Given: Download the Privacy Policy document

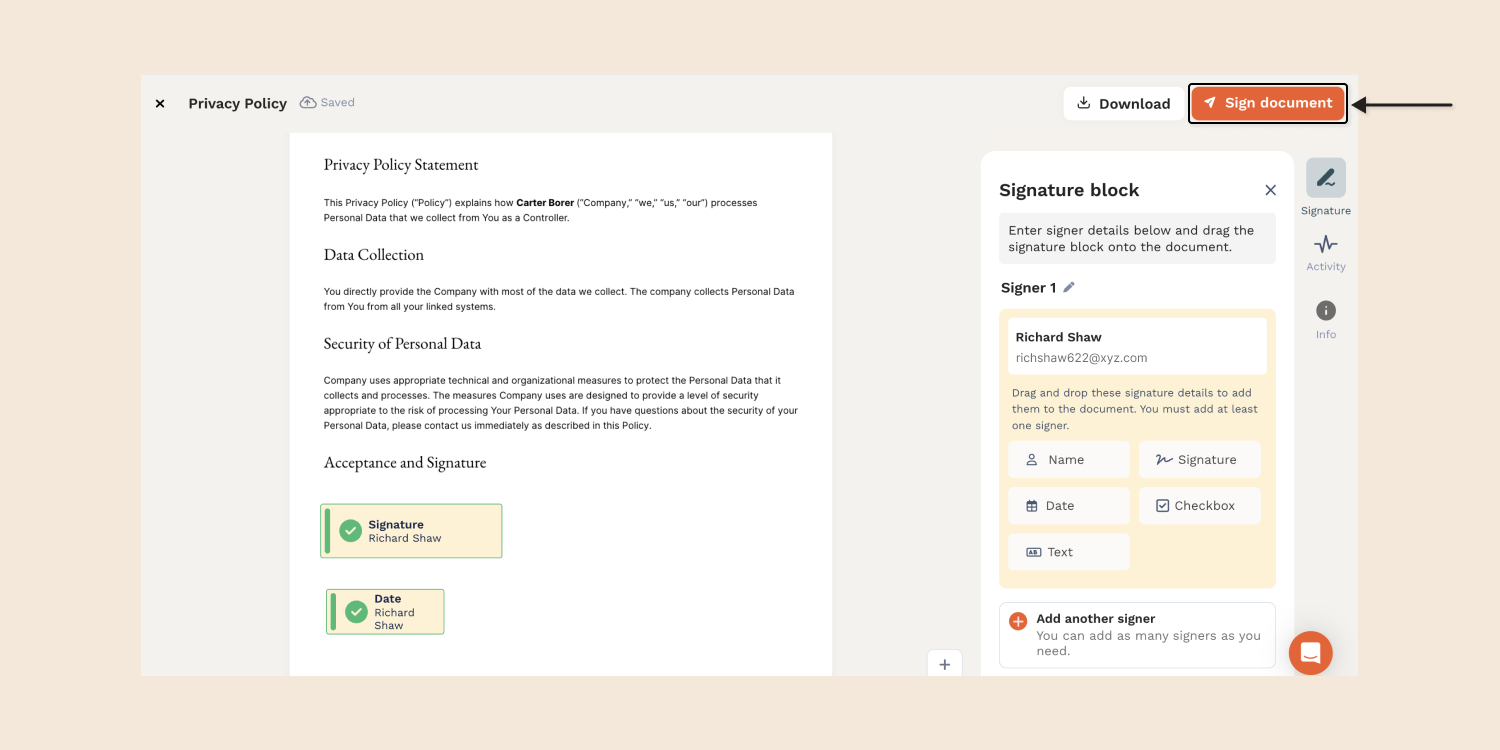Looking at the screenshot, I should [1123, 104].
